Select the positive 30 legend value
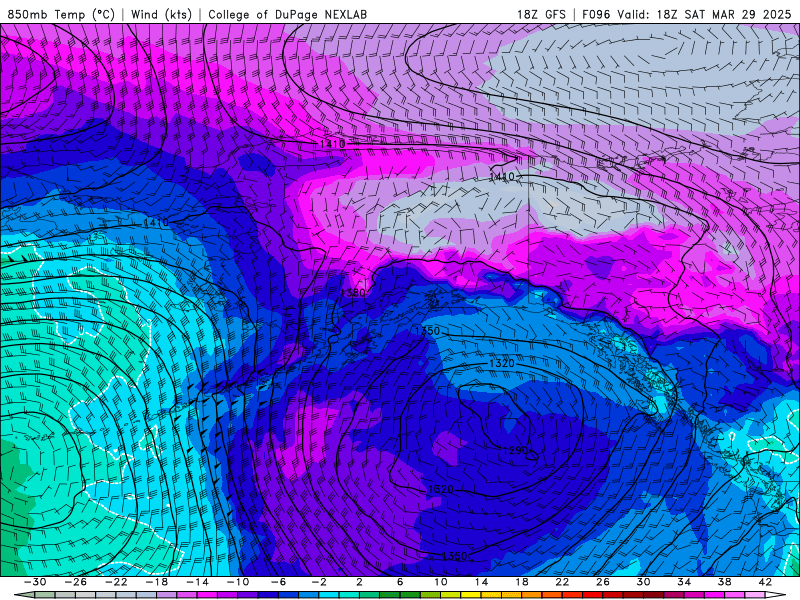 [643, 582]
